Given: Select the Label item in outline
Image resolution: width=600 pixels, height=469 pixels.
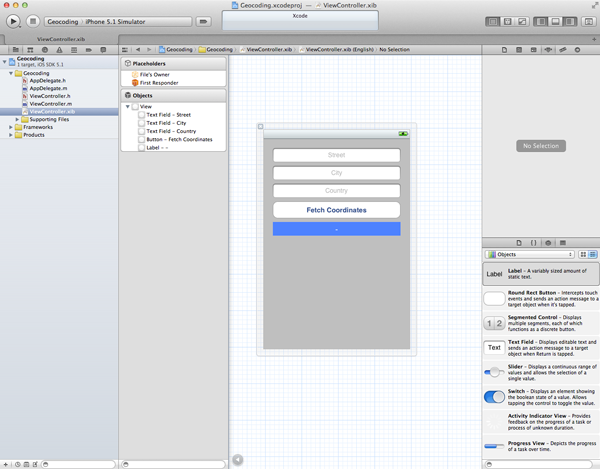Looking at the screenshot, I should 157,147.
